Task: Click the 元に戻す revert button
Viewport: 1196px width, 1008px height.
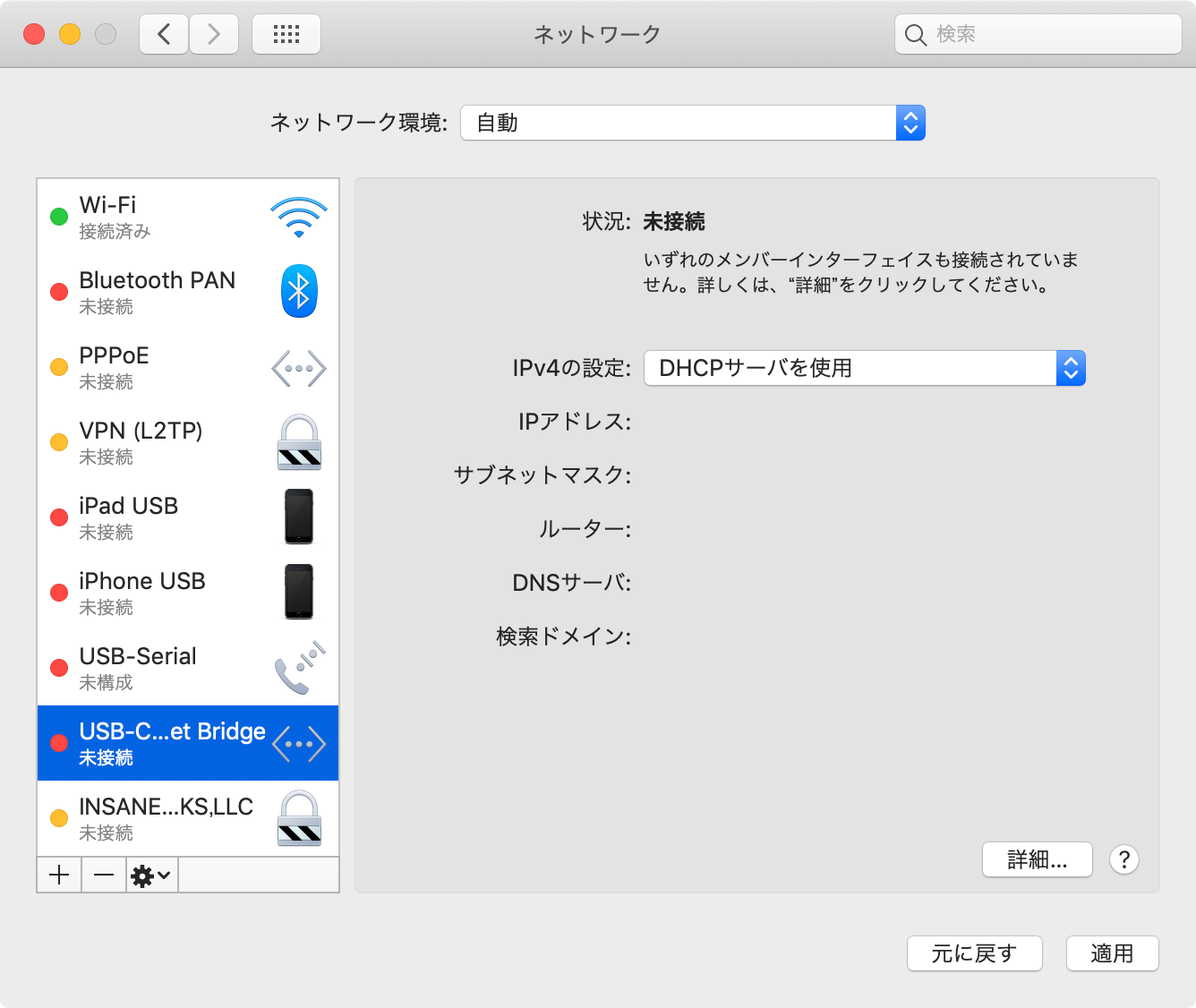Action: 975,953
